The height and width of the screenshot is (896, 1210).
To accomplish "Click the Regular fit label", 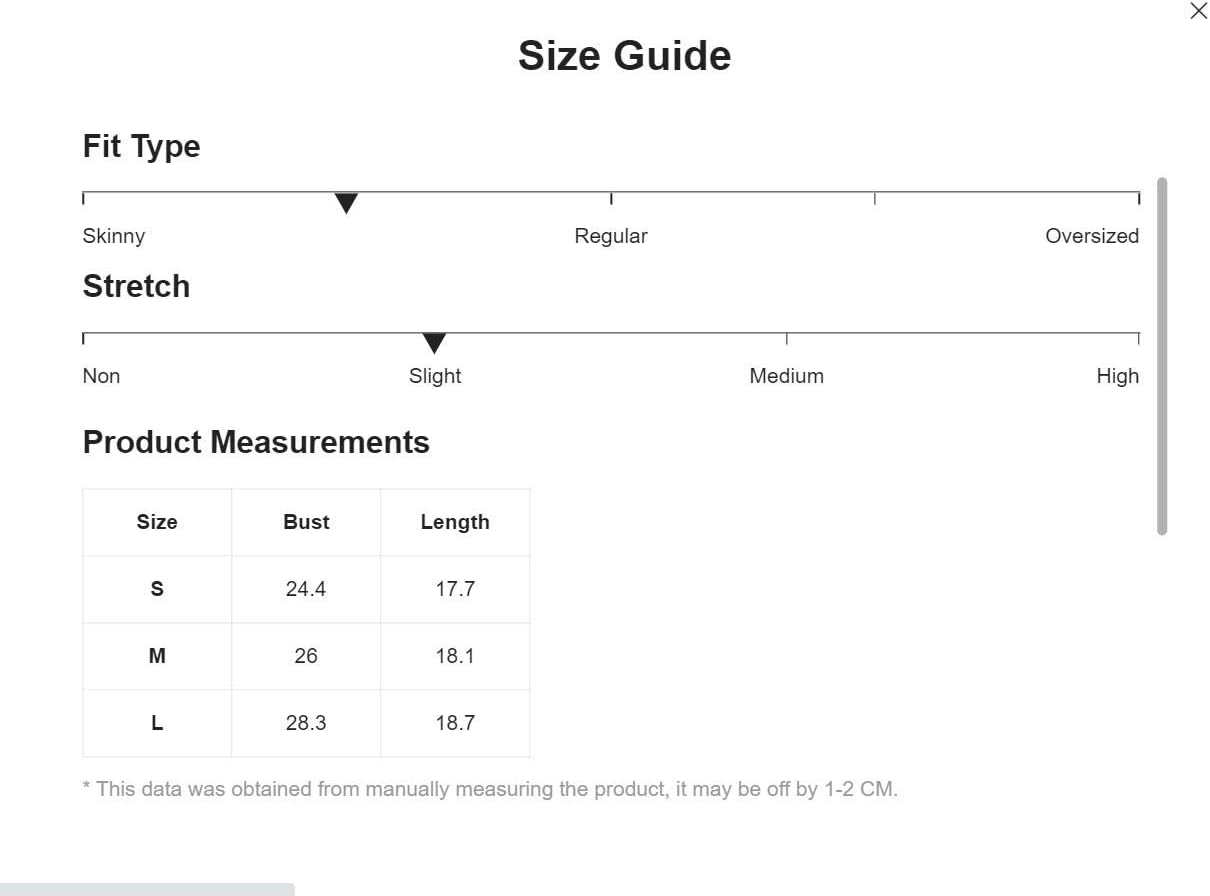I will click(610, 236).
